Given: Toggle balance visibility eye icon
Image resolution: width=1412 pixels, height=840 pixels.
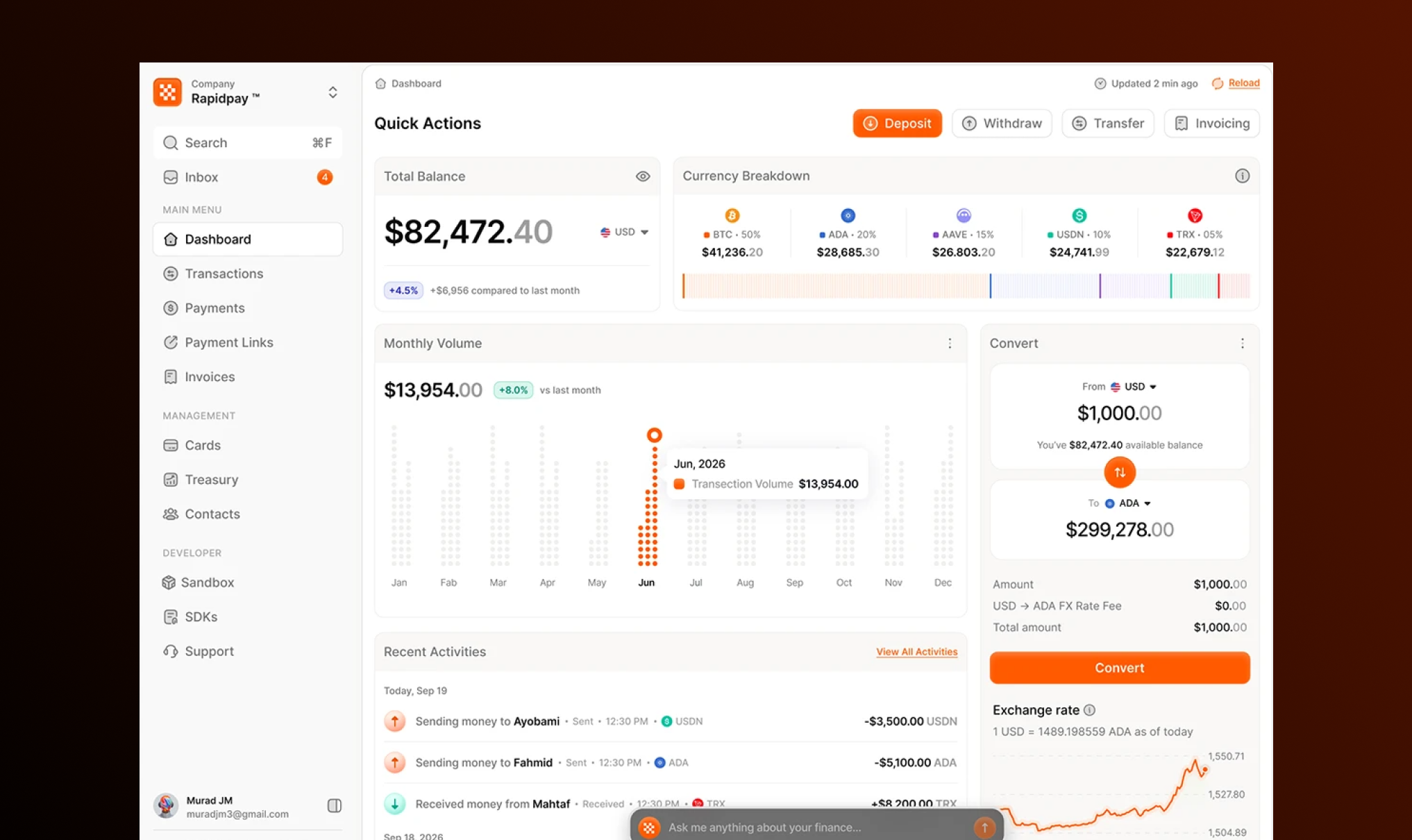Looking at the screenshot, I should pos(643,176).
